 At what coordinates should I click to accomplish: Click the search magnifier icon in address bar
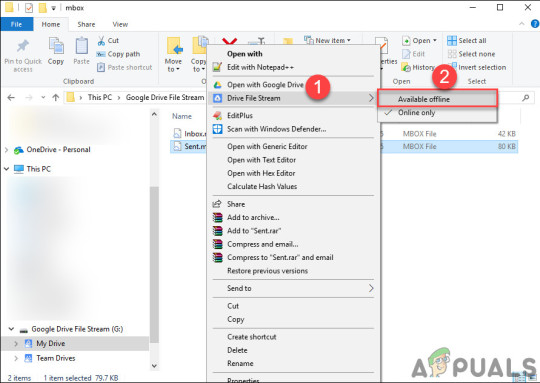pos(525,98)
